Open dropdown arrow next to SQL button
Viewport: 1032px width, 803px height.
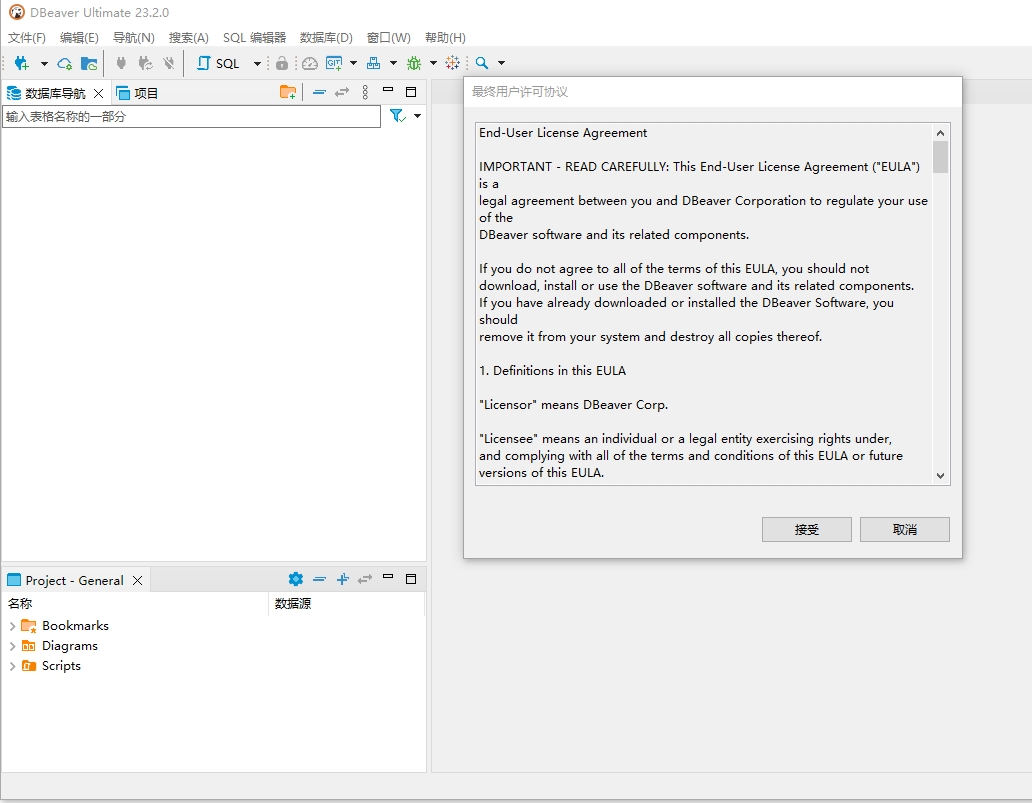click(x=257, y=63)
